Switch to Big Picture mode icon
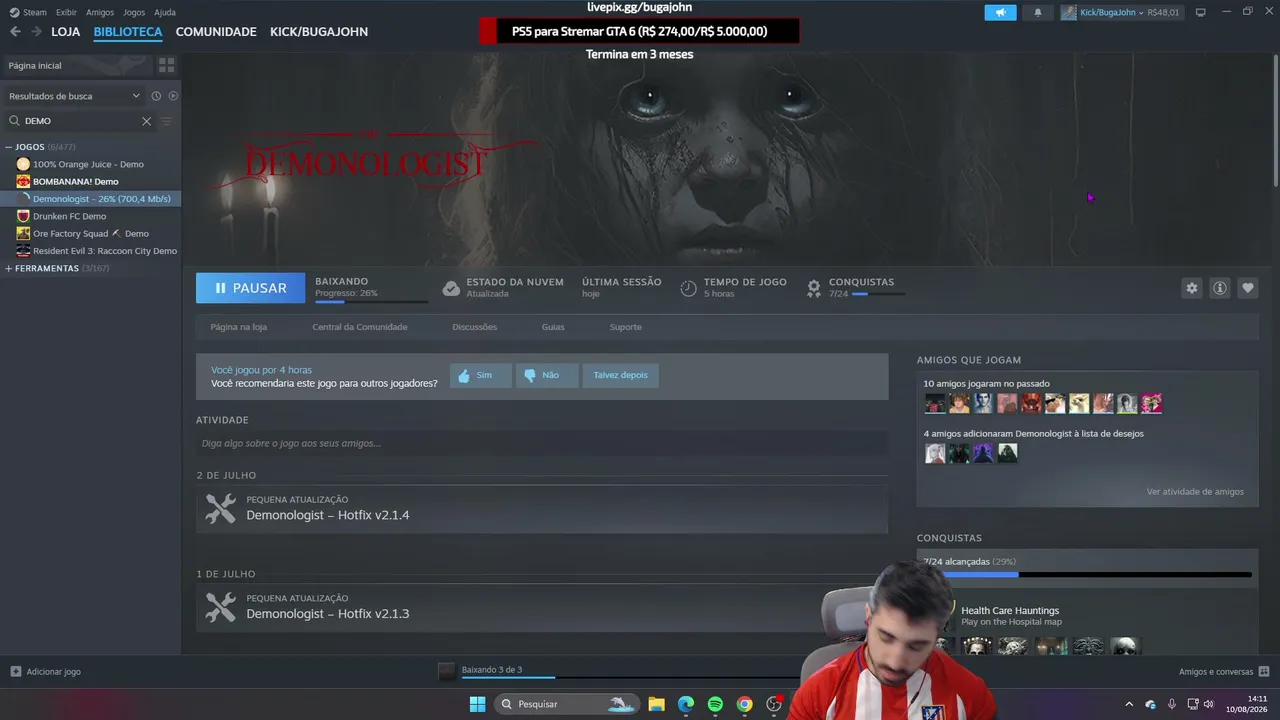Screen dimensions: 1280x720 1201,12
